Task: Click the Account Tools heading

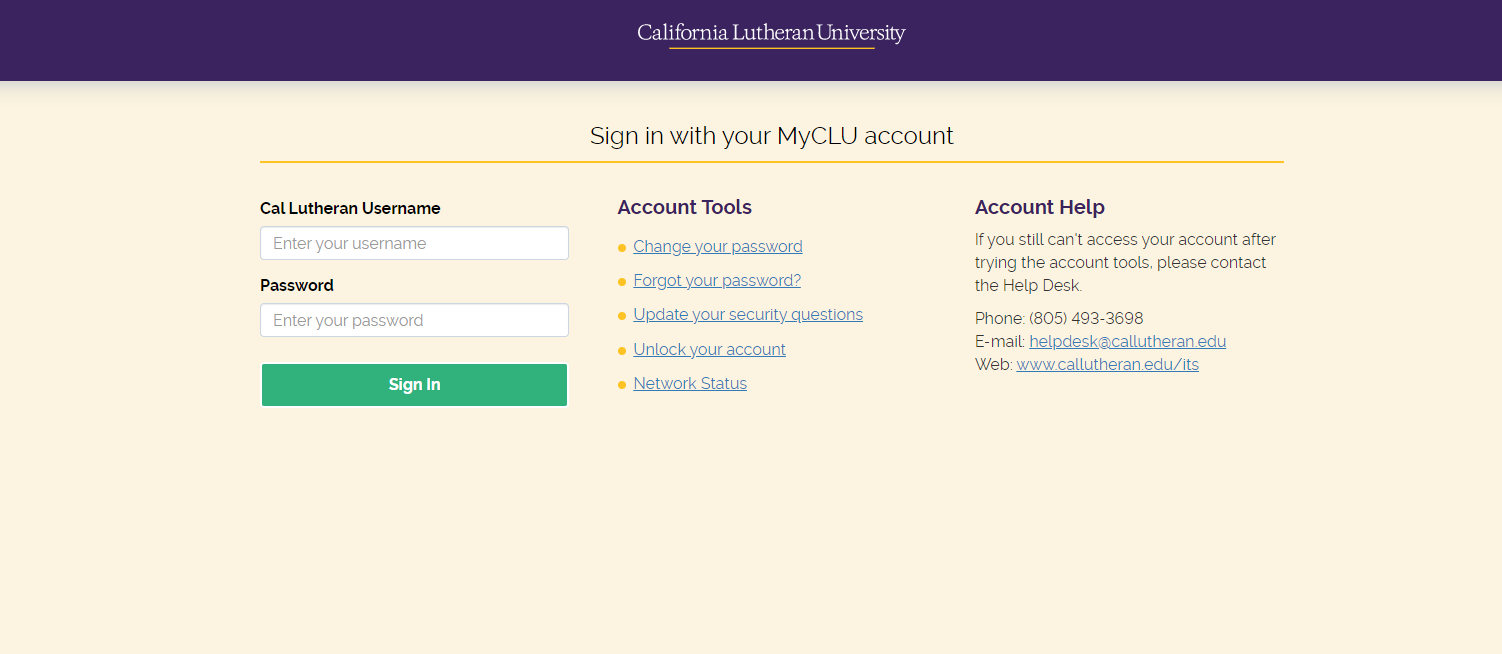Action: pyautogui.click(x=684, y=207)
